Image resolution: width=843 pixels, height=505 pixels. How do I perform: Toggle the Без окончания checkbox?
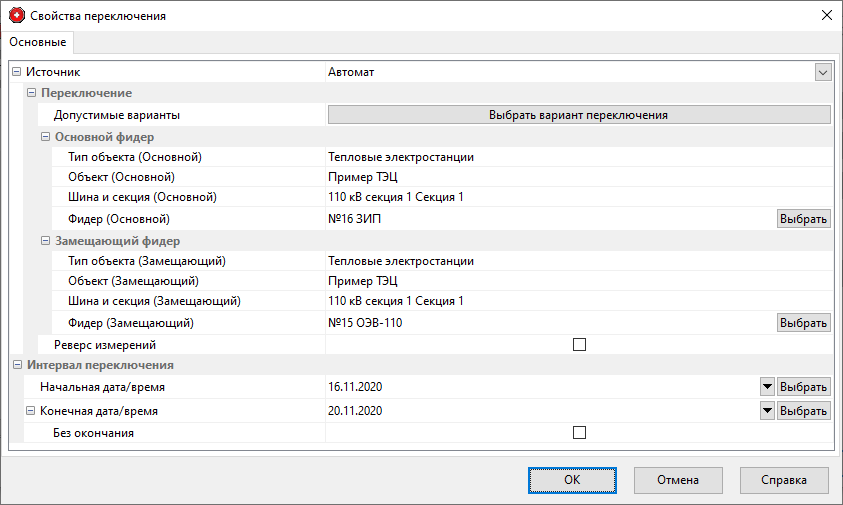click(579, 433)
